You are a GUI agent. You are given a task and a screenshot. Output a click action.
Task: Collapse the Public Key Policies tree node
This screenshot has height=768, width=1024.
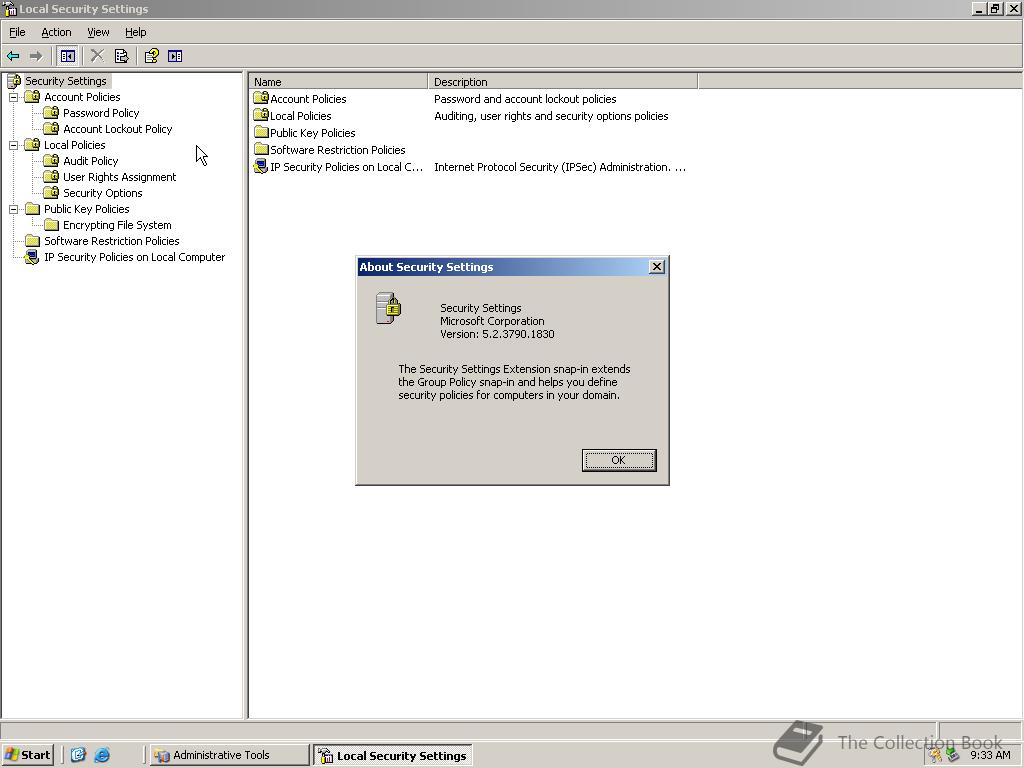(13, 209)
